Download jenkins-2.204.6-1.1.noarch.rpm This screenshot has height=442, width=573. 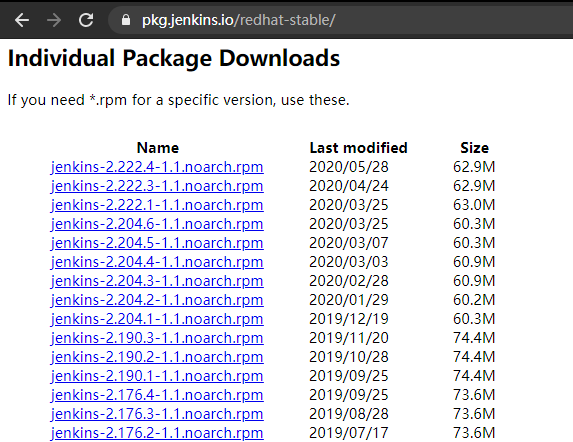[x=157, y=224]
